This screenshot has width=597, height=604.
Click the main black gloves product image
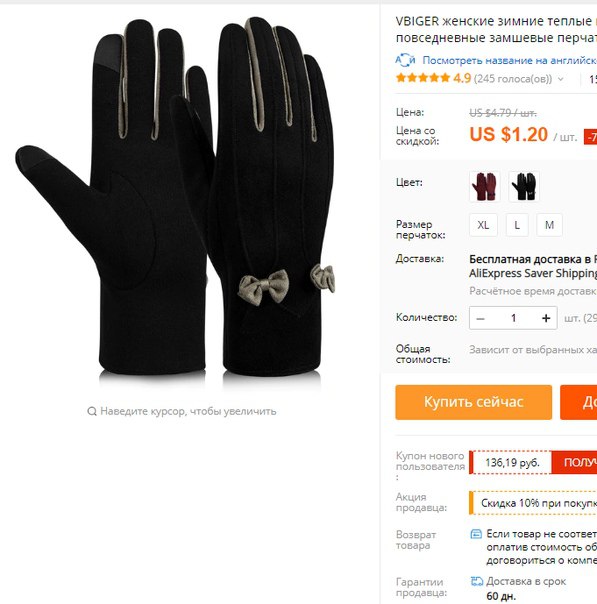175,196
